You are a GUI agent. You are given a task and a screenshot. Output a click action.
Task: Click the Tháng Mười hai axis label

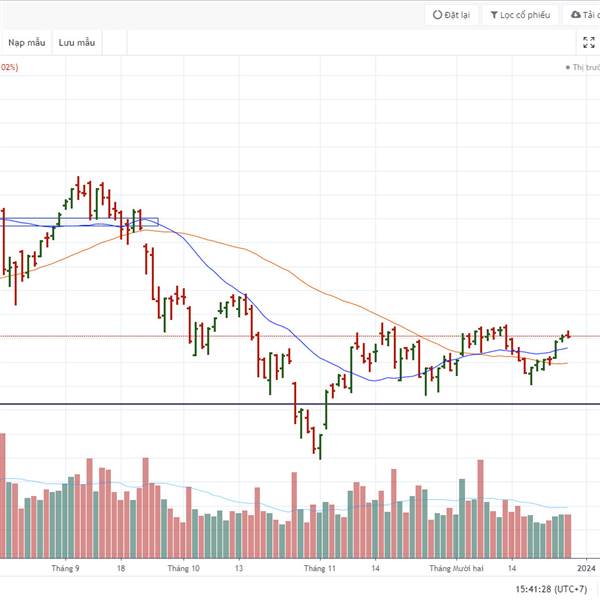tap(456, 568)
